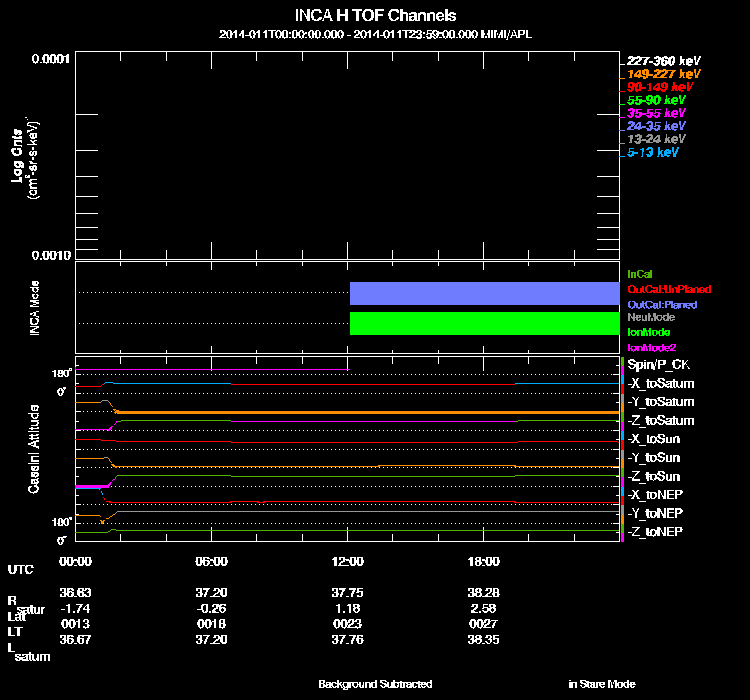Screen dimensions: 750x700
Task: Click the Background Subtracted footer text
Action: (375, 684)
